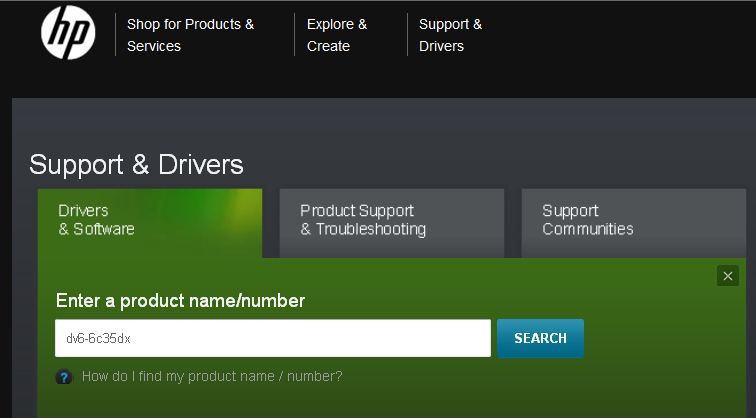
Task: Open Support & Drivers navigation menu
Action: 450,35
